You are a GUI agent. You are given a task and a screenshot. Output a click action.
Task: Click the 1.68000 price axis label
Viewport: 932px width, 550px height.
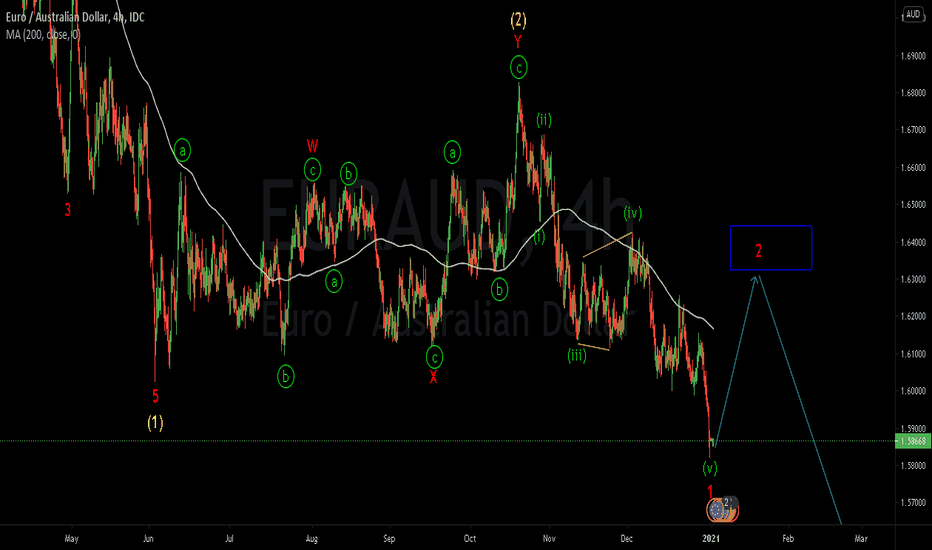point(913,93)
